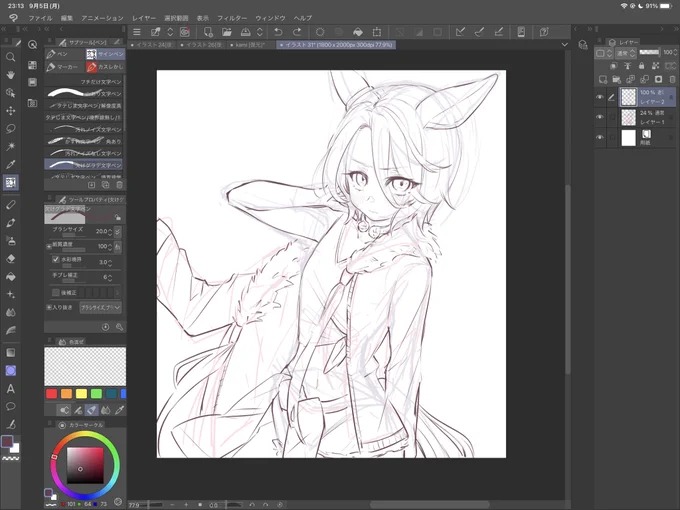Select the text tool A
Screen dimensions: 680x510
[x=11, y=389]
